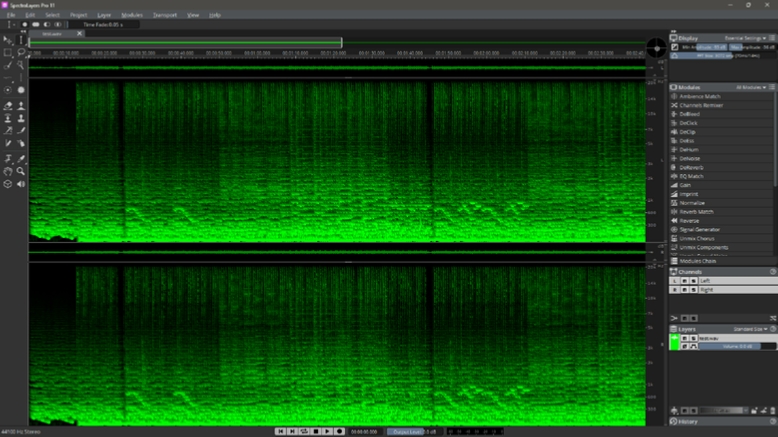Select the Hand pan tool
Screen dimensions: 778x437
tap(8, 171)
